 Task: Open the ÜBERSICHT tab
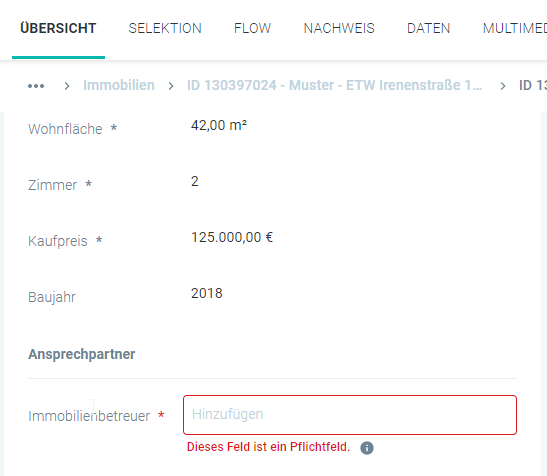58,28
